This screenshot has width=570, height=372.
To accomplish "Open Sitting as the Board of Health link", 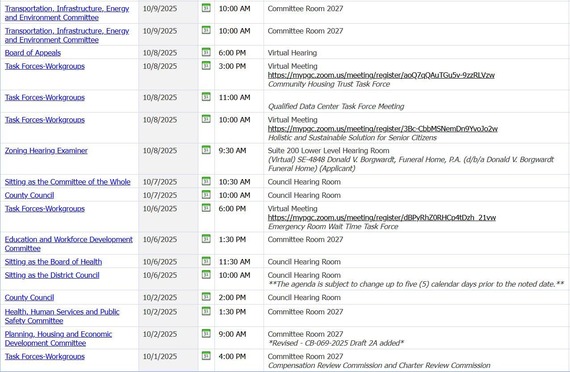I will (x=53, y=262).
